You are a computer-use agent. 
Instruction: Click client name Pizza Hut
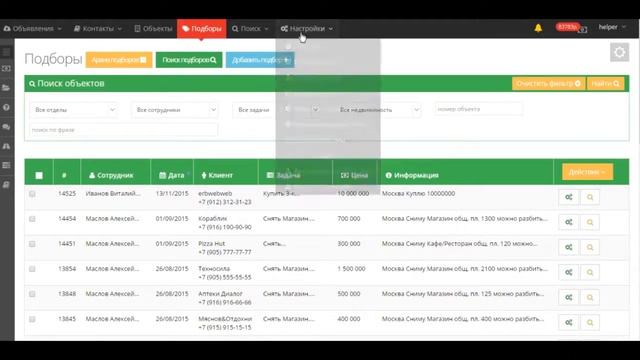point(211,244)
